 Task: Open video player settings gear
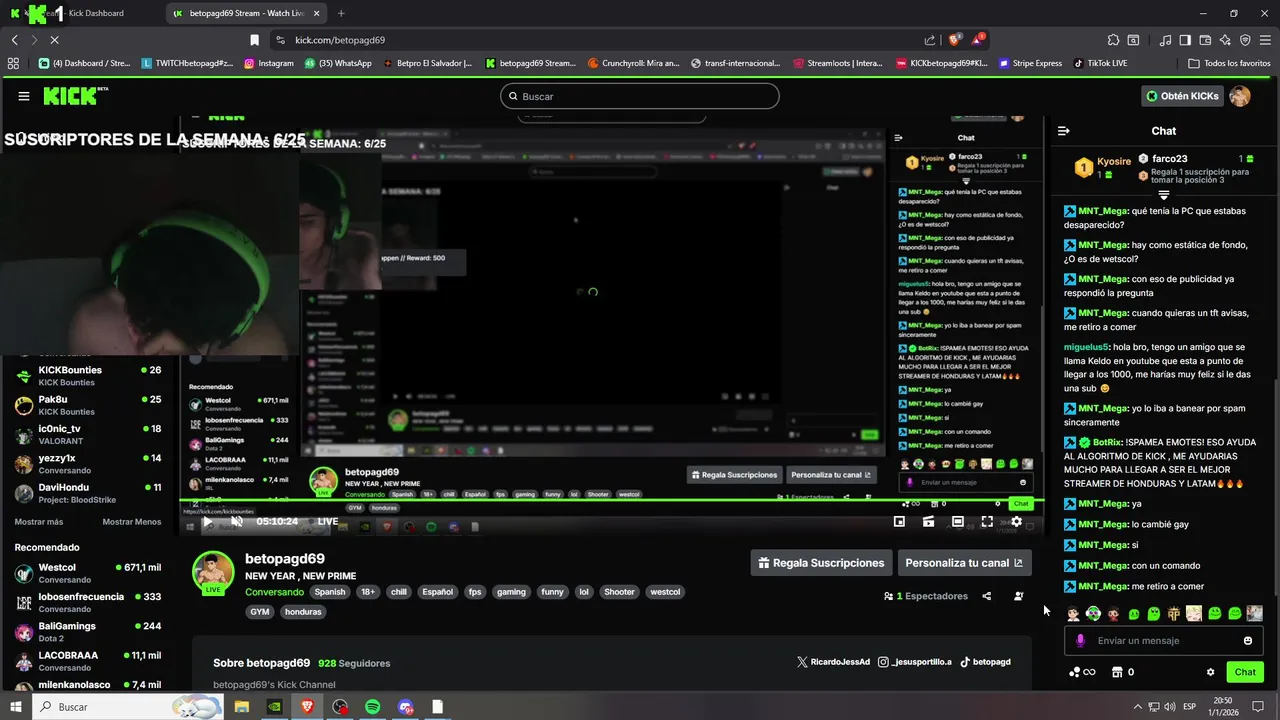pyautogui.click(x=1016, y=521)
